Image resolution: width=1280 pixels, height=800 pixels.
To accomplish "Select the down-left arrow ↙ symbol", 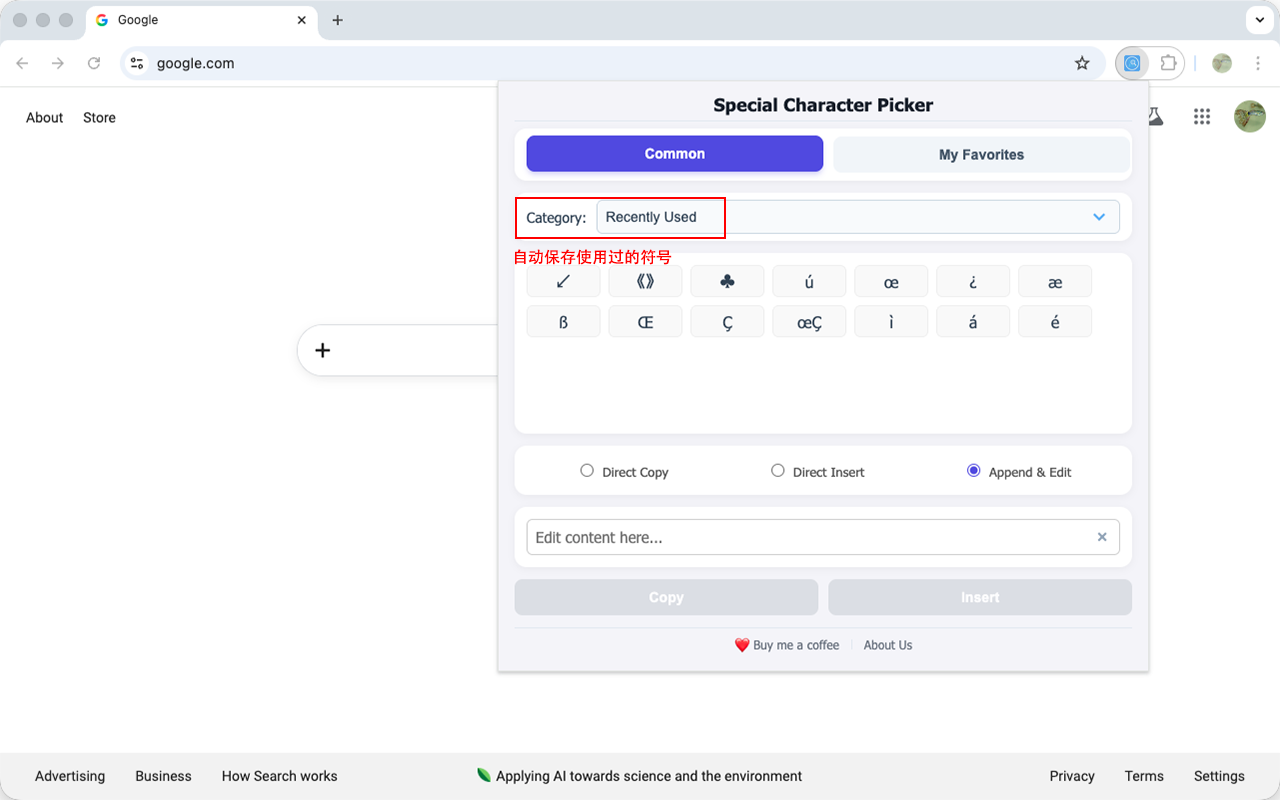I will pyautogui.click(x=563, y=282).
